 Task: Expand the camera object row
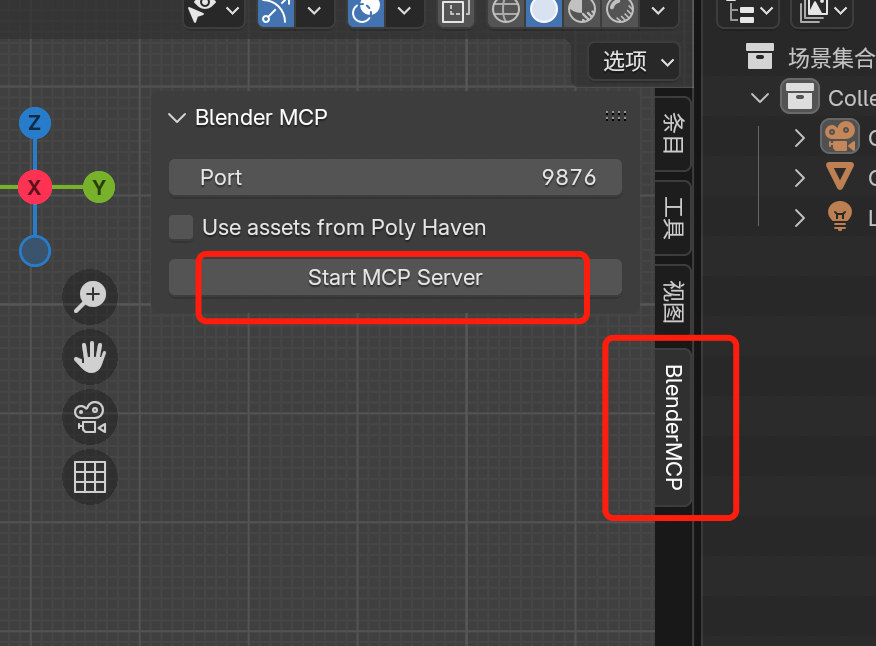[799, 137]
